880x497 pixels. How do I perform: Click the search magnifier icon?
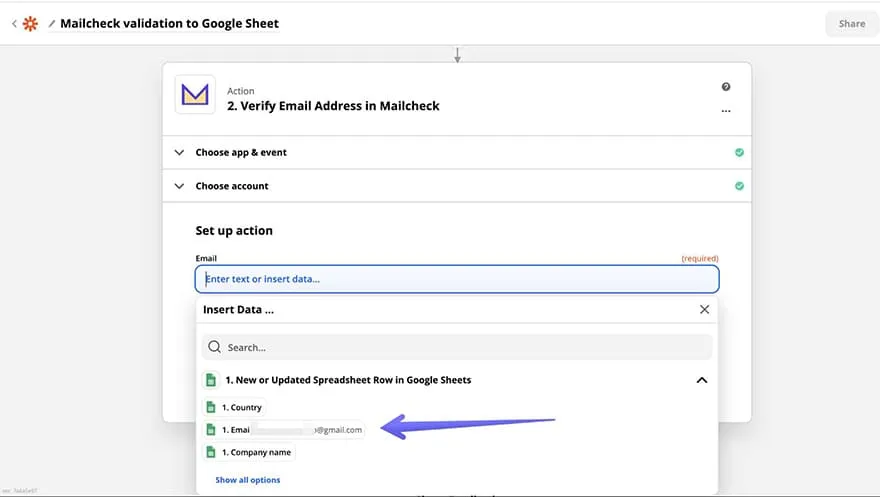point(214,347)
